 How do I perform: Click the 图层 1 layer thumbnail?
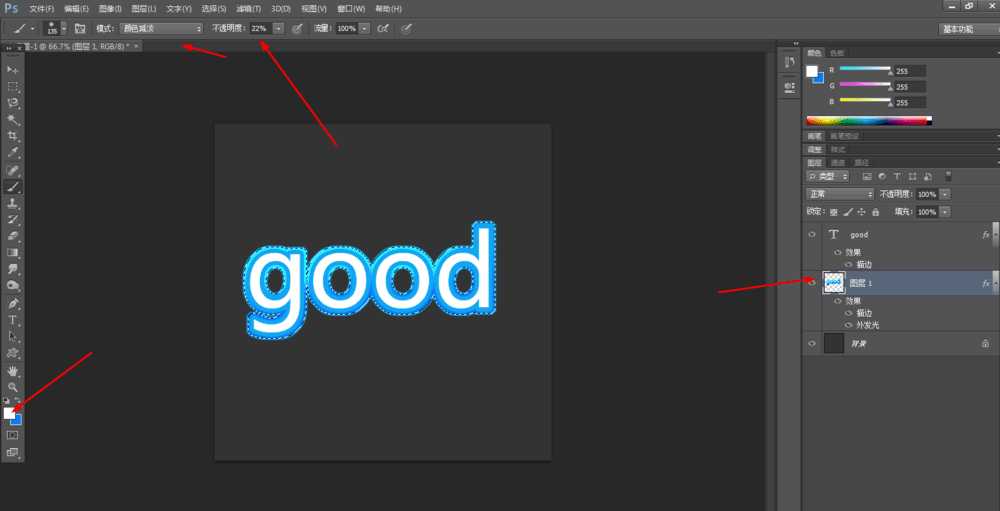click(833, 283)
